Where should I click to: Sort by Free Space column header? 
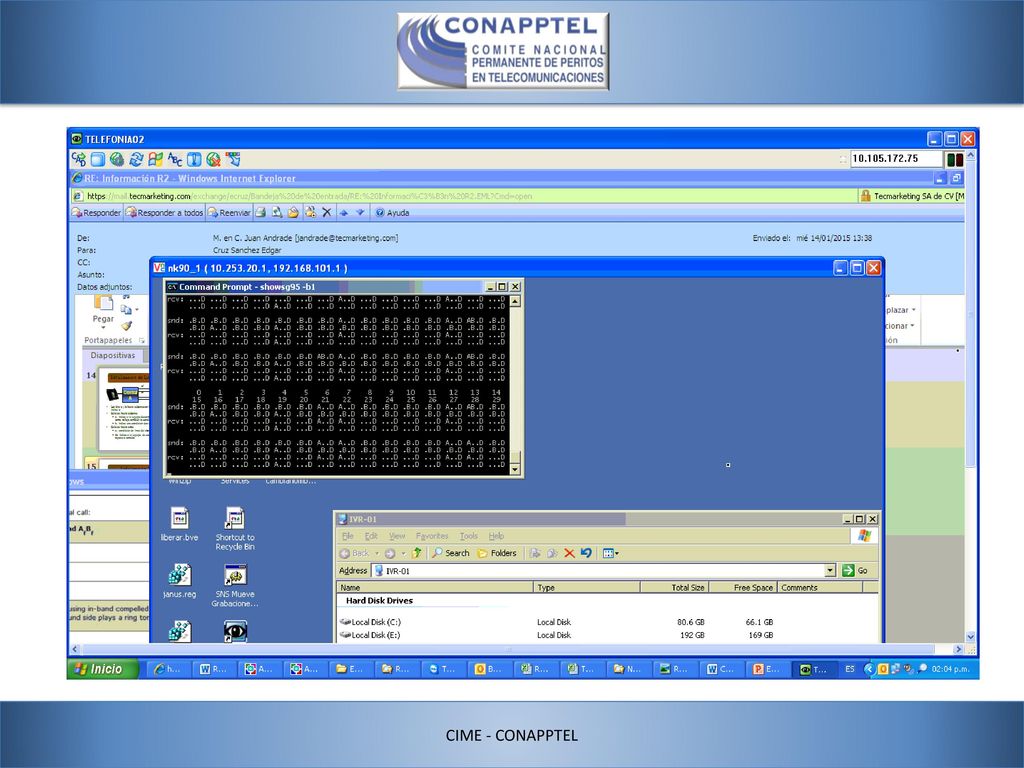[743, 588]
